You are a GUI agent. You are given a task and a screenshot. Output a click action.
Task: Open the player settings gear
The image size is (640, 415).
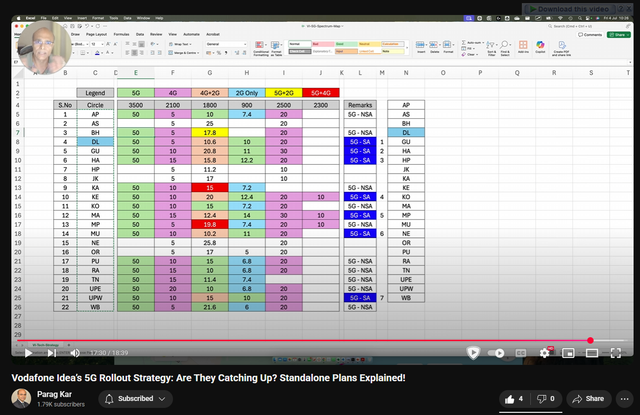[x=544, y=353]
